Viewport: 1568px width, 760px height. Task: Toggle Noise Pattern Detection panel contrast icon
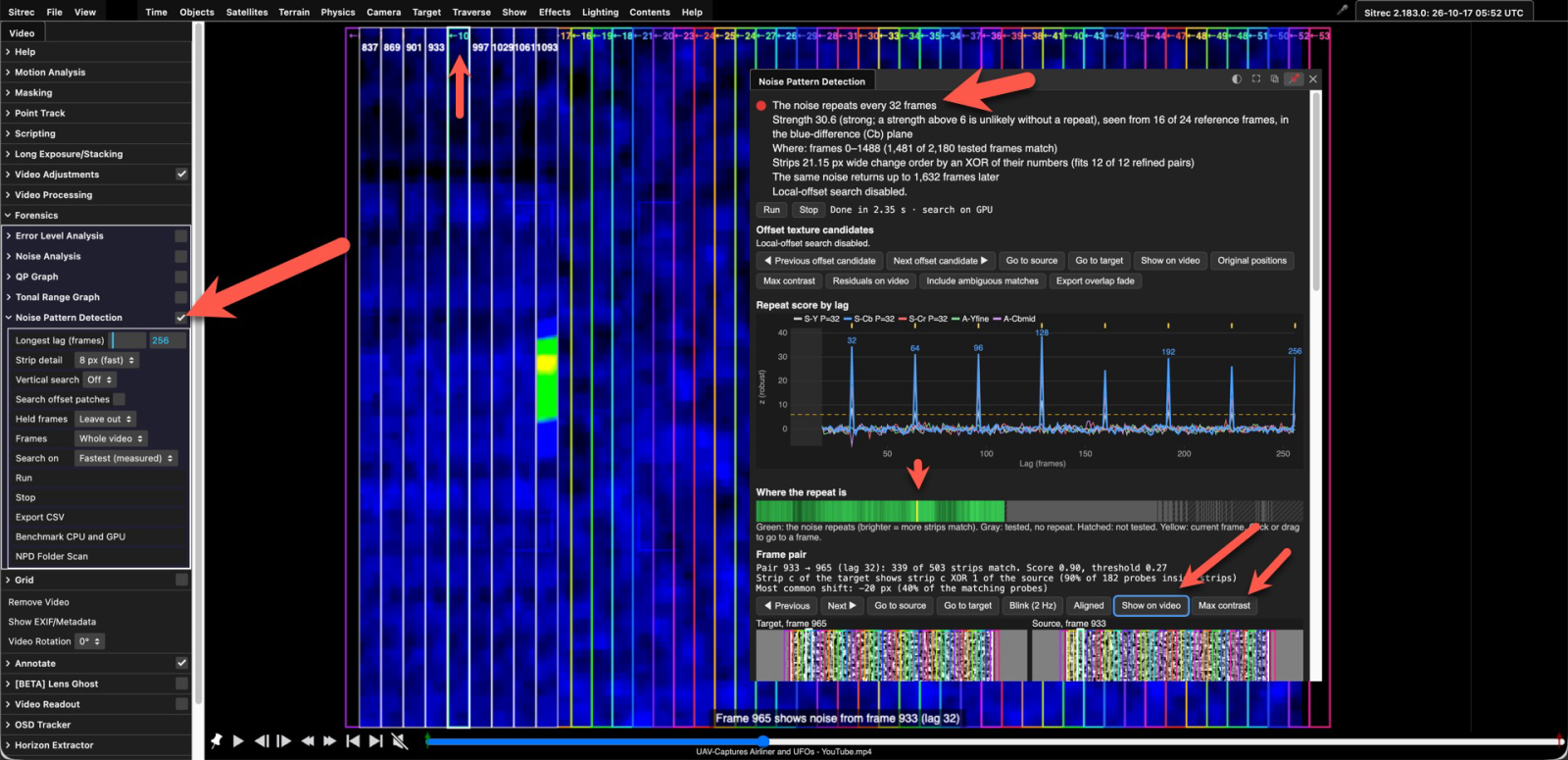point(1237,79)
